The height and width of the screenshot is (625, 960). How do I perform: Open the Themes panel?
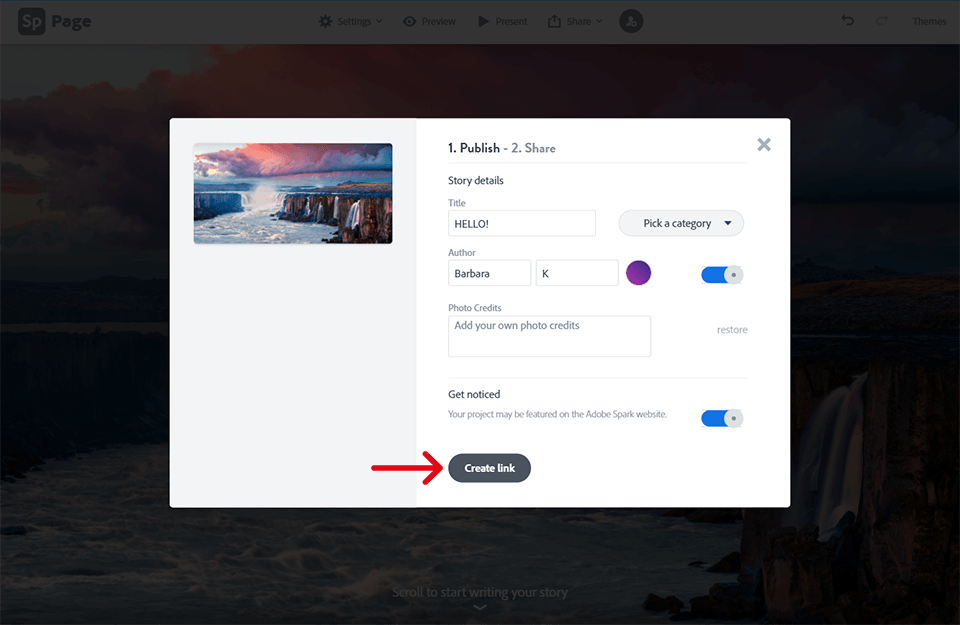click(929, 21)
